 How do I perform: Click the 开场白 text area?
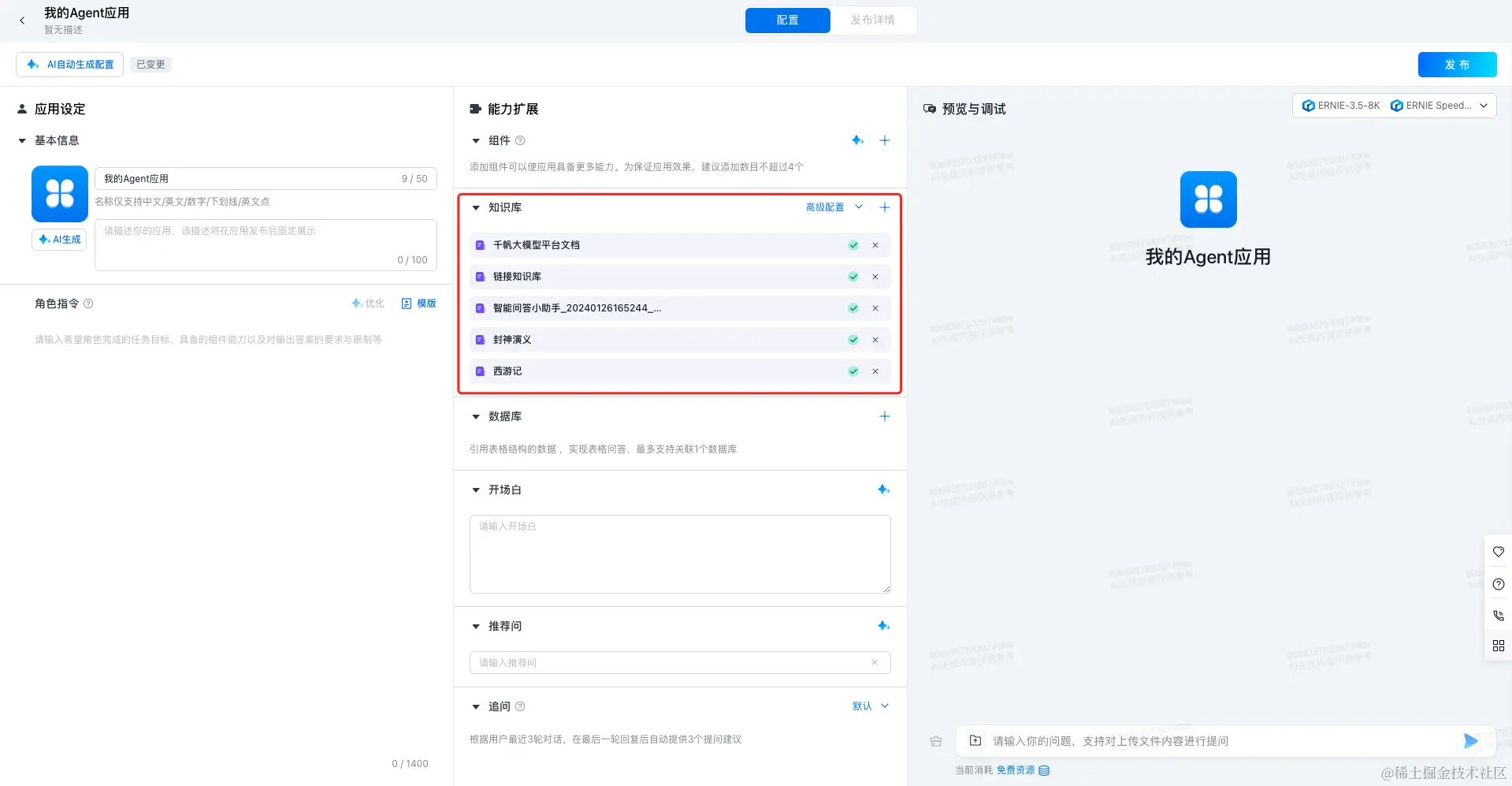point(680,554)
